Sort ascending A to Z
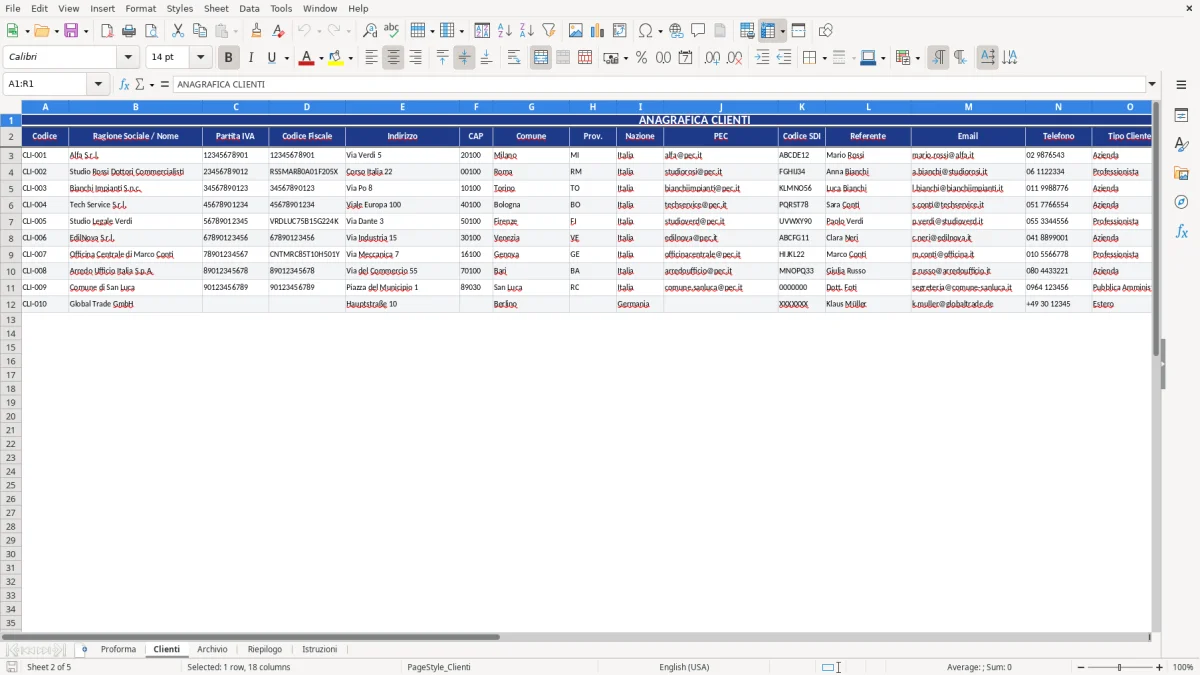Viewport: 1200px width, 675px height. 504,31
